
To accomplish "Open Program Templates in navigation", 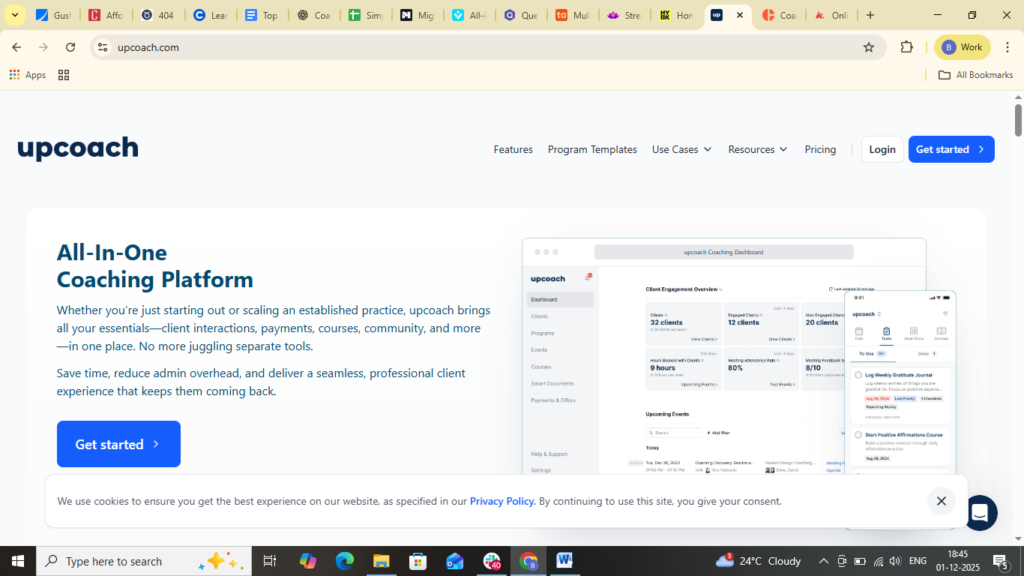I will pos(592,149).
